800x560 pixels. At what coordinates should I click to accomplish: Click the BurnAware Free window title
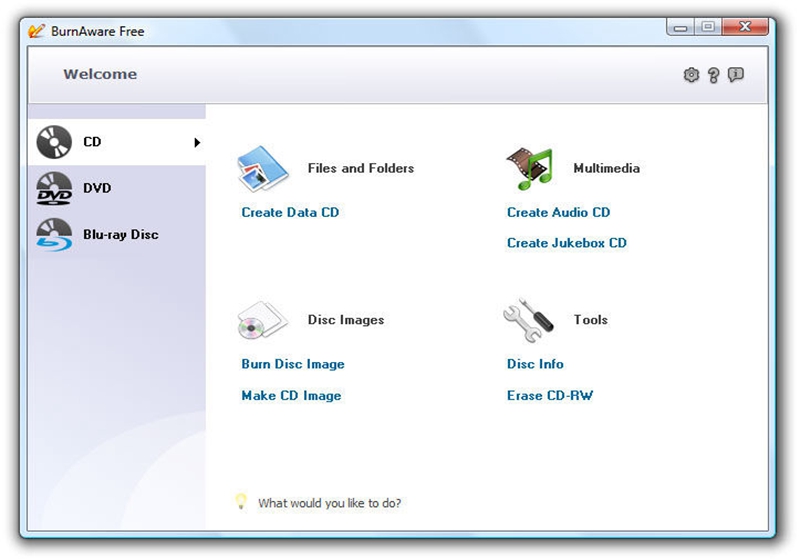pyautogui.click(x=97, y=32)
